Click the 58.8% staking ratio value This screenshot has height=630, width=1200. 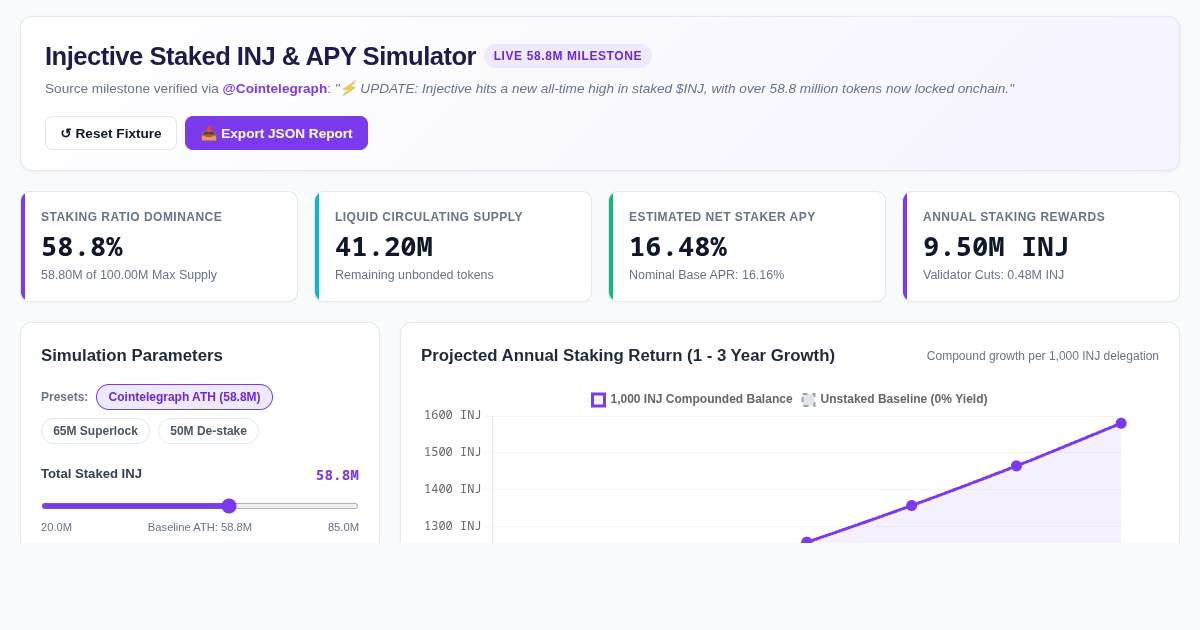tap(82, 247)
